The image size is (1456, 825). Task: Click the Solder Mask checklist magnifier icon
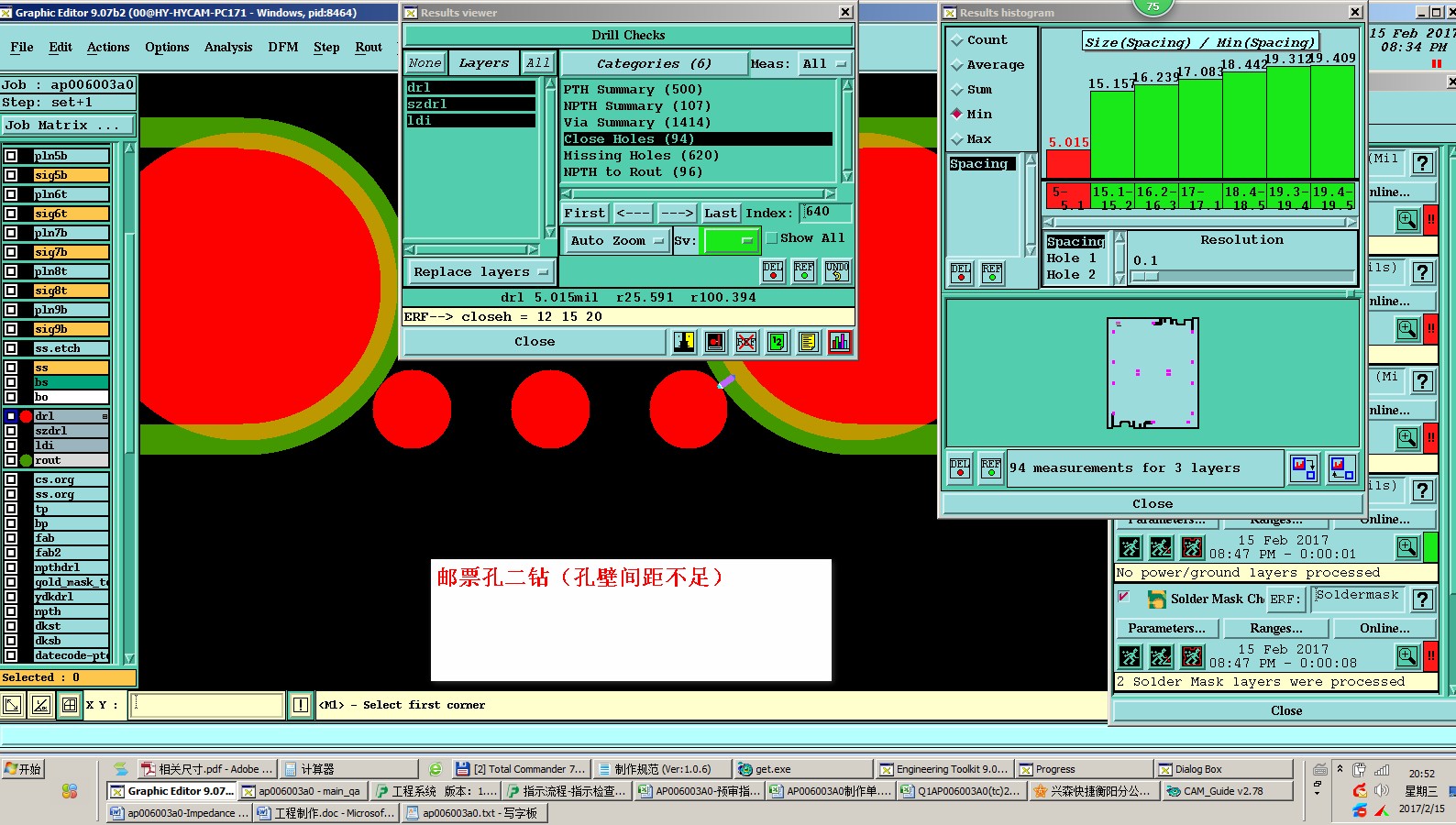[x=1407, y=656]
